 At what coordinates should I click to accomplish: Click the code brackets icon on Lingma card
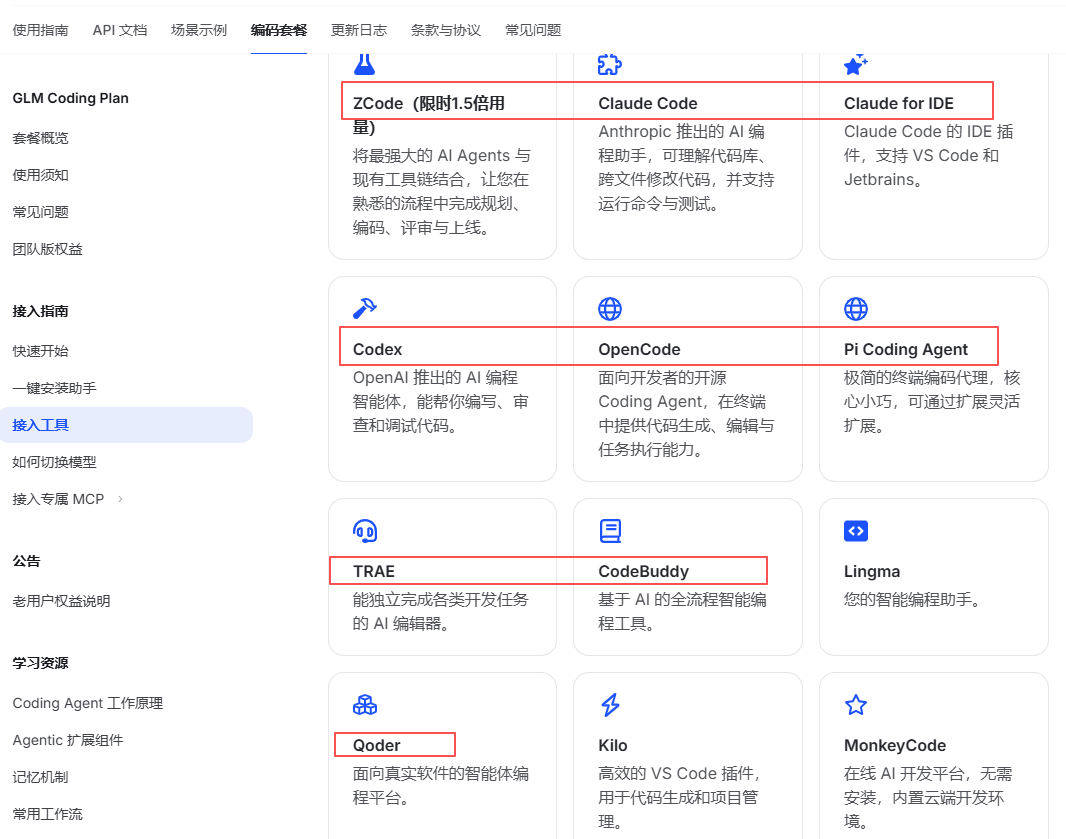tap(856, 531)
